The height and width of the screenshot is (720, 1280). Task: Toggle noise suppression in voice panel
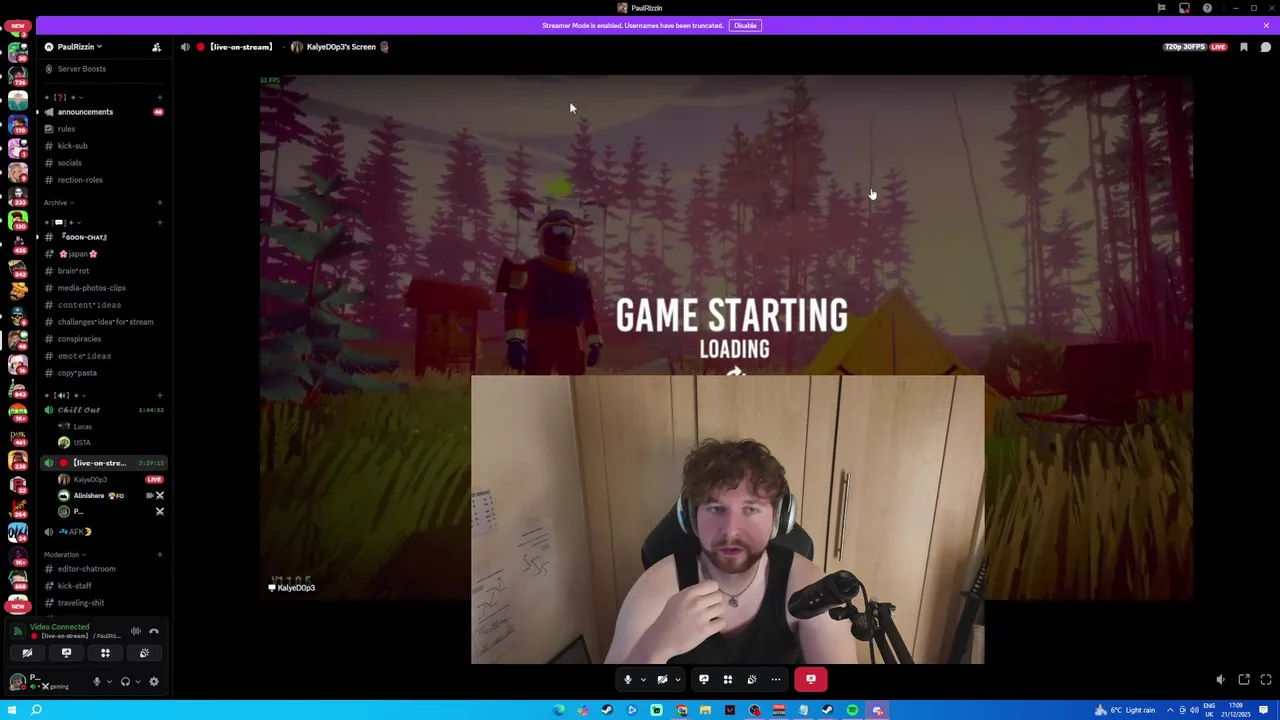(x=136, y=631)
